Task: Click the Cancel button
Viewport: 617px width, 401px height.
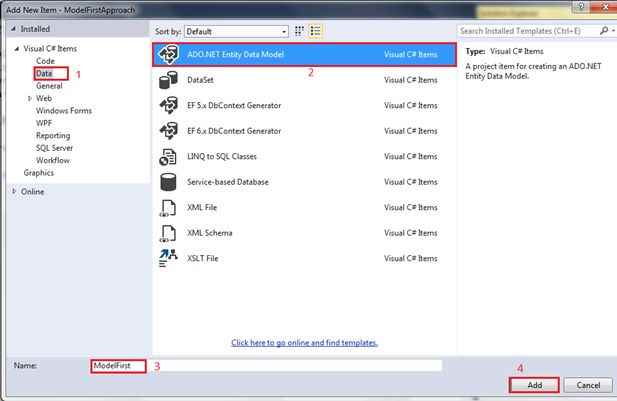Action: (x=588, y=385)
